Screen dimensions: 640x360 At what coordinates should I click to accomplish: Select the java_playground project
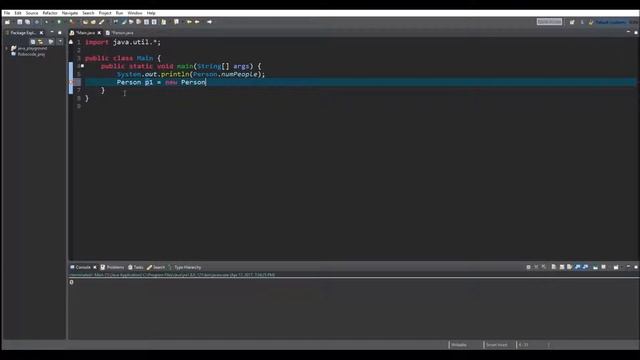(x=32, y=48)
